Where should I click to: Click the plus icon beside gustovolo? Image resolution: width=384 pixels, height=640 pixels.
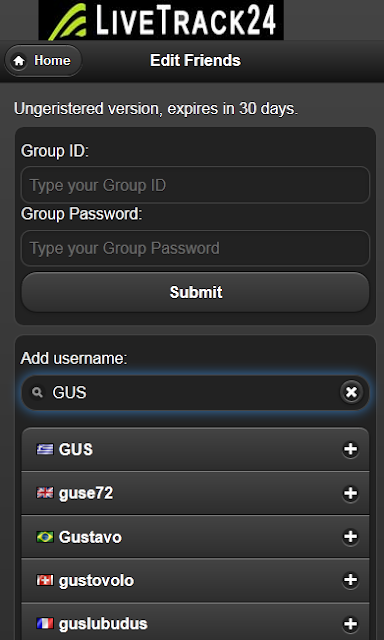pos(350,580)
